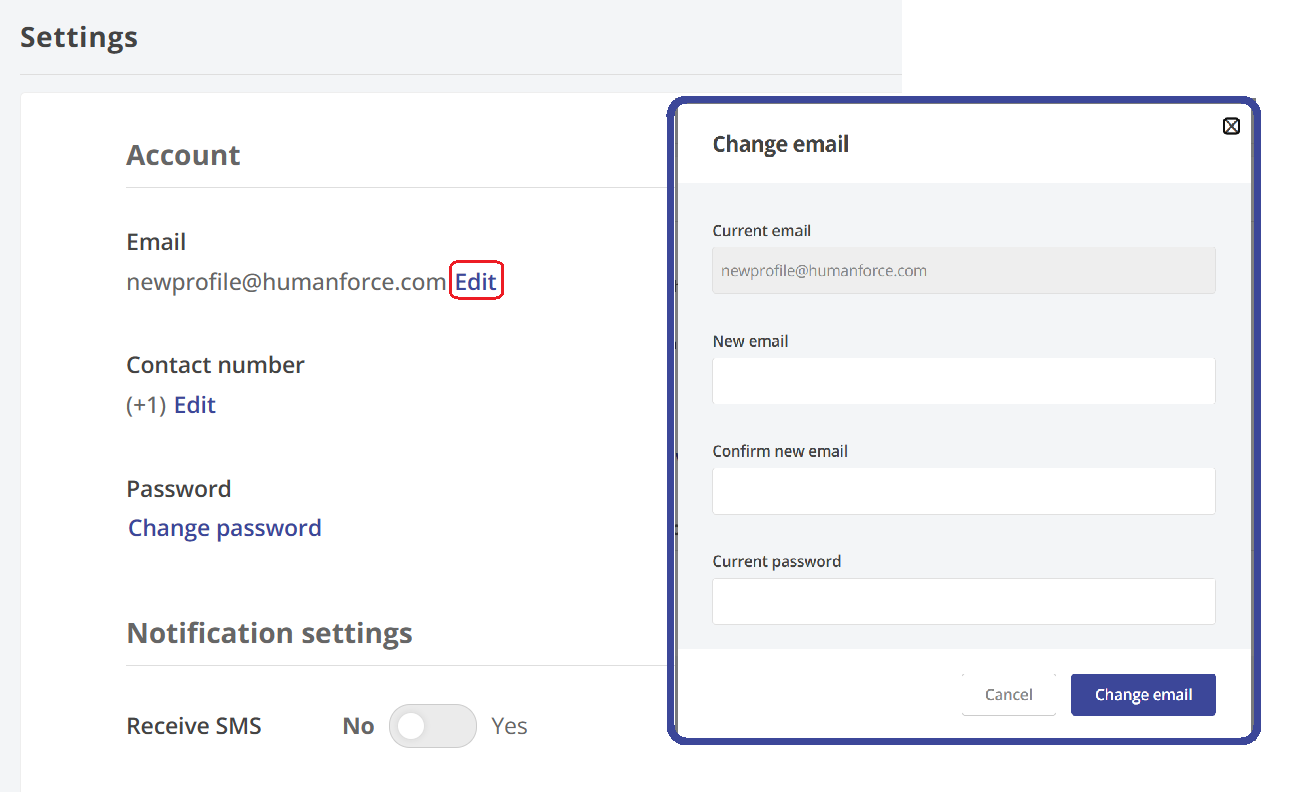
Task: Click the Change email dialog title
Action: coord(780,144)
